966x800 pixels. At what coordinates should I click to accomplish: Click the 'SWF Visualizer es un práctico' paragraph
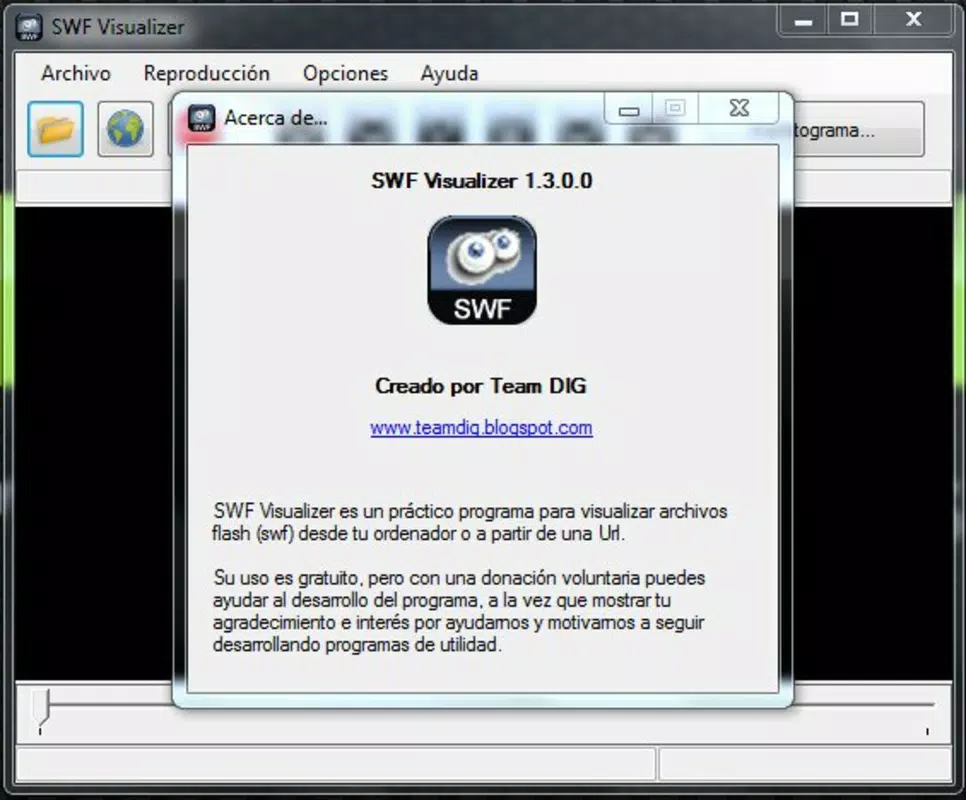(x=469, y=522)
